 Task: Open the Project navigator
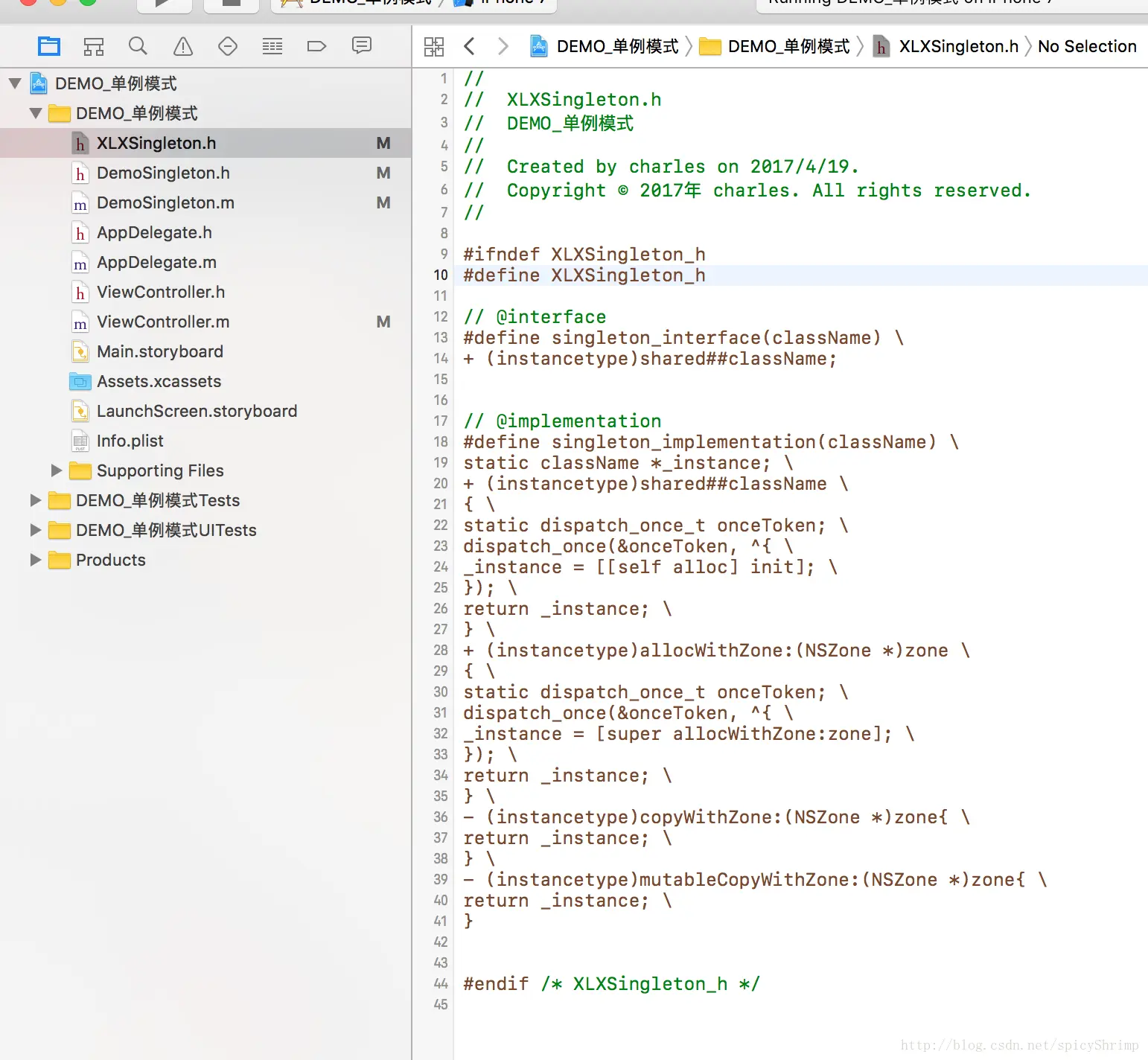[49, 46]
